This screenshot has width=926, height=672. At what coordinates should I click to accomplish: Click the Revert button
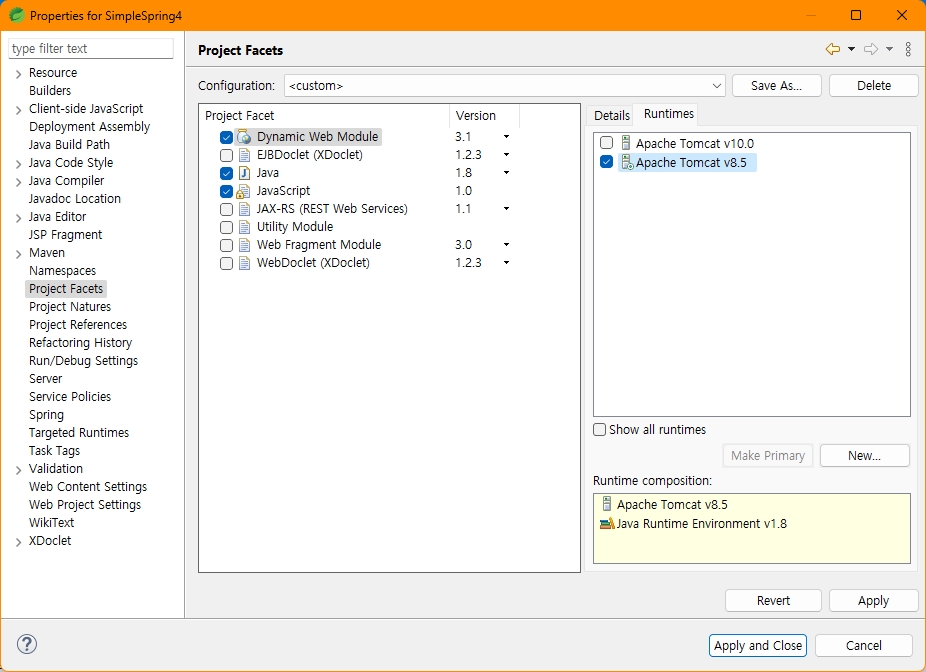coord(773,601)
